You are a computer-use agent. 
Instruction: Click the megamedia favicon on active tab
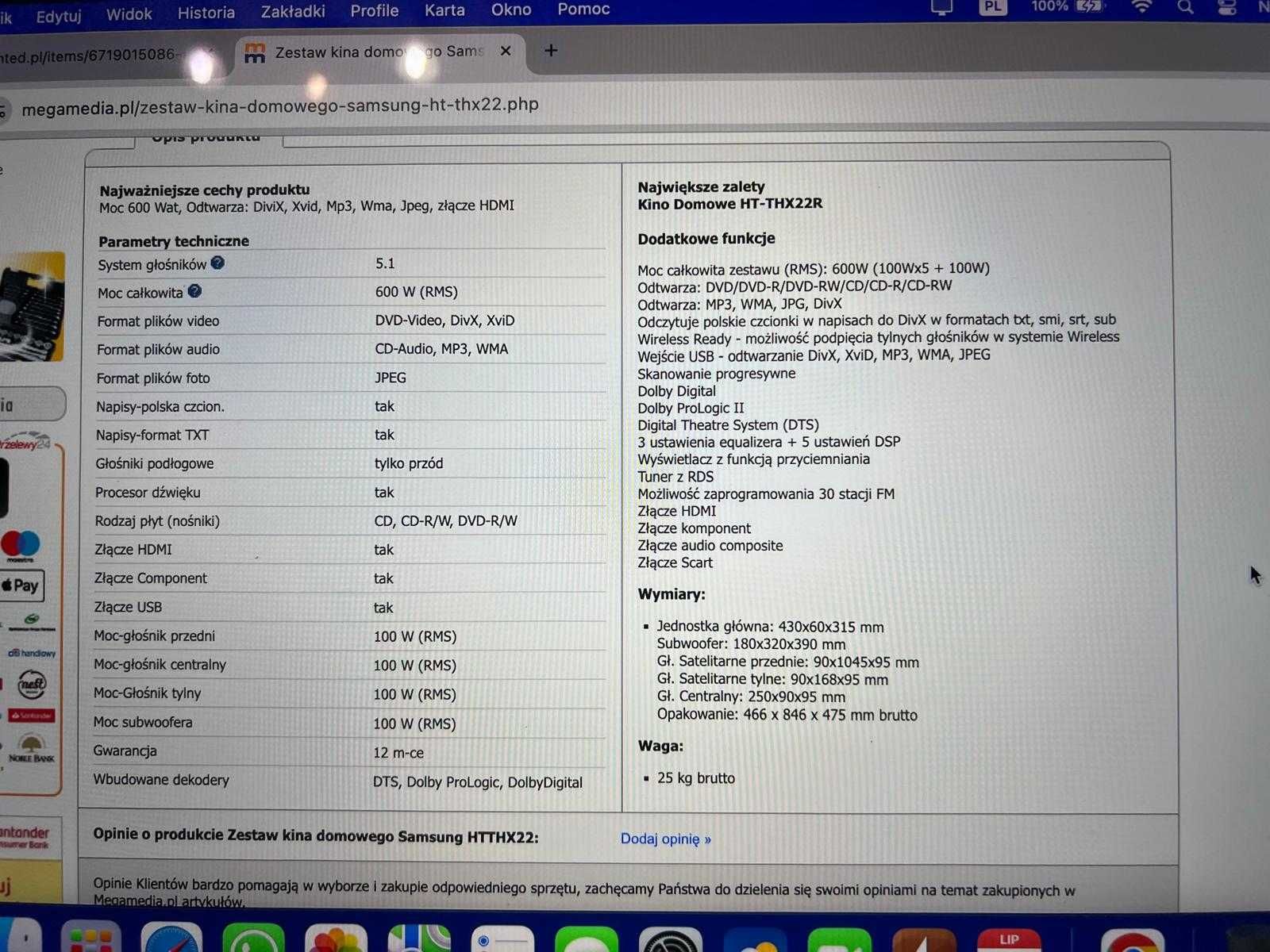point(254,53)
